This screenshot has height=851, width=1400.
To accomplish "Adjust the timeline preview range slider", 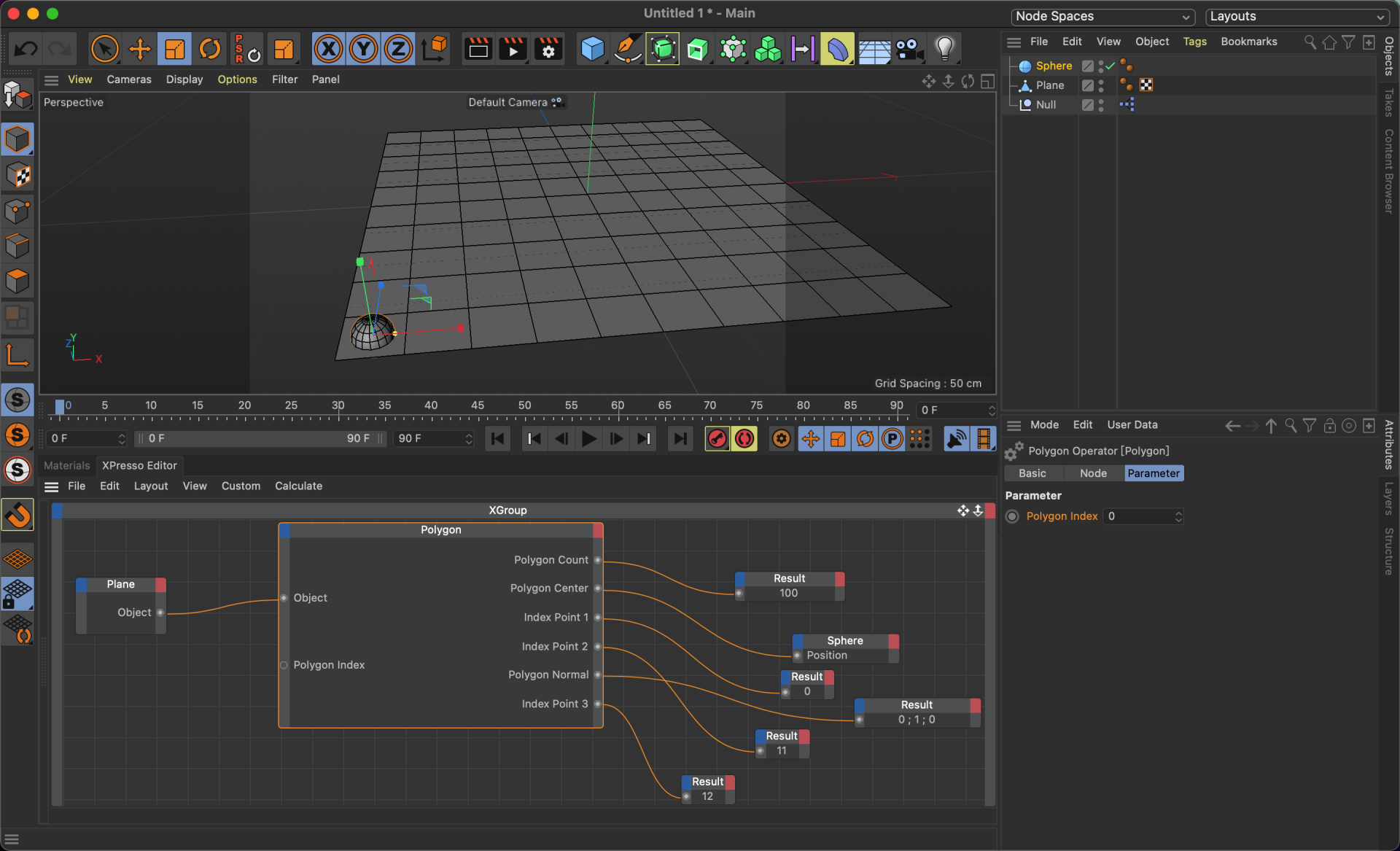I will point(260,438).
